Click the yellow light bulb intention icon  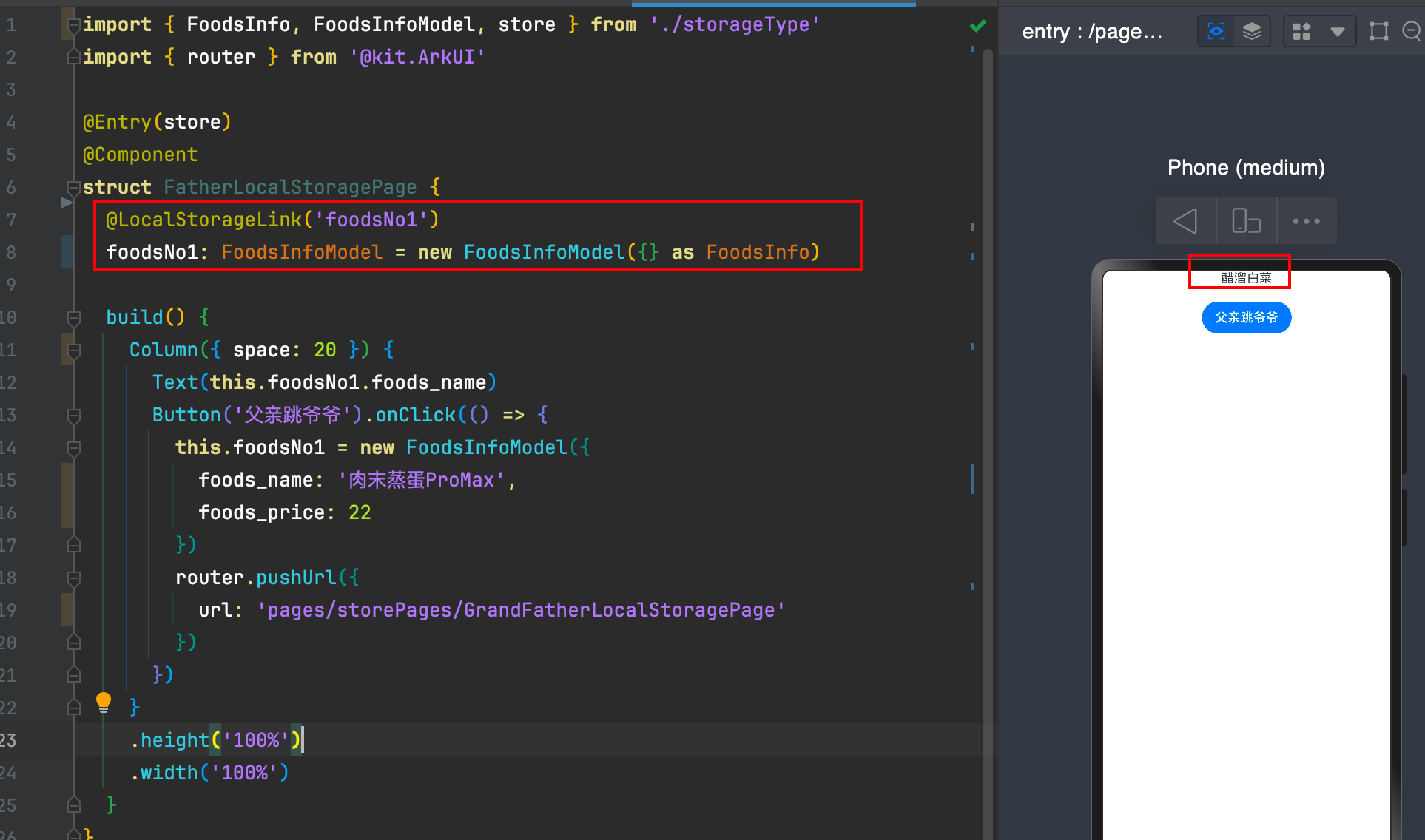104,702
